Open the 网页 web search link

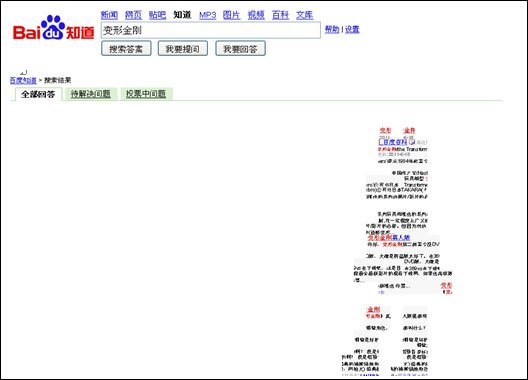click(x=133, y=15)
